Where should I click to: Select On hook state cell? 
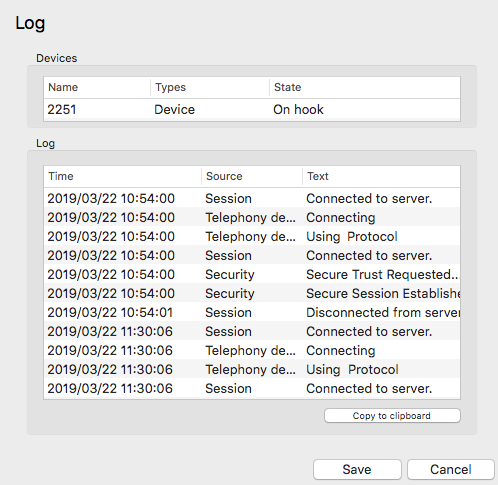(x=298, y=109)
